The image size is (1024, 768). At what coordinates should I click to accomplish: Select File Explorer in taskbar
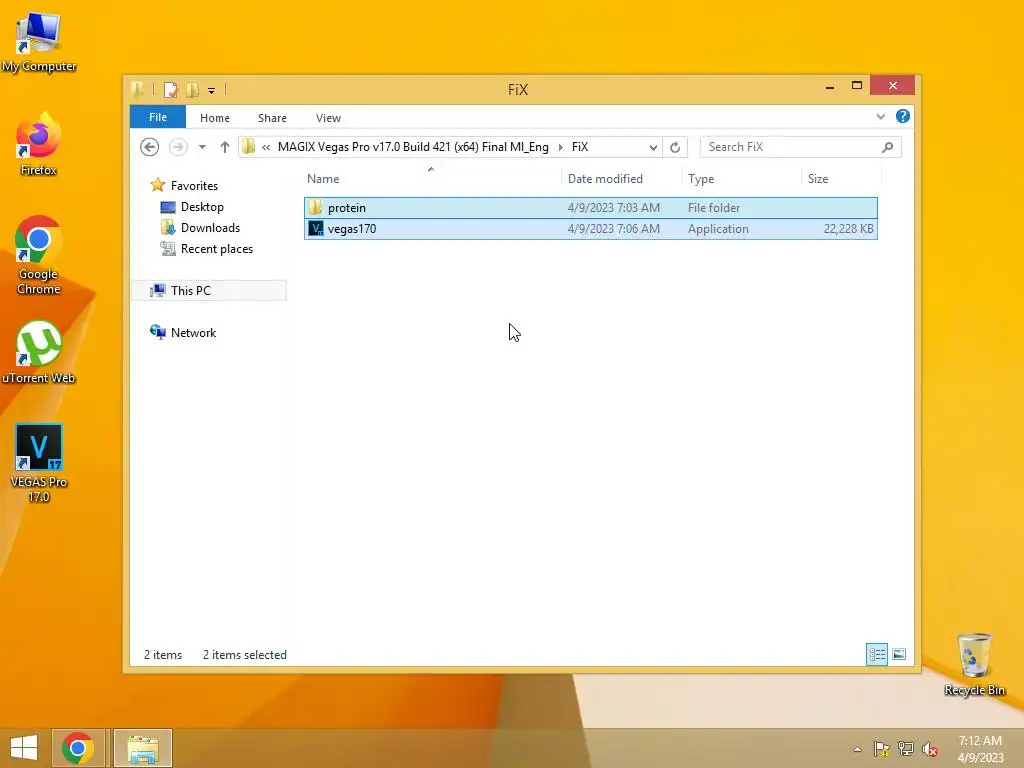pyautogui.click(x=143, y=748)
